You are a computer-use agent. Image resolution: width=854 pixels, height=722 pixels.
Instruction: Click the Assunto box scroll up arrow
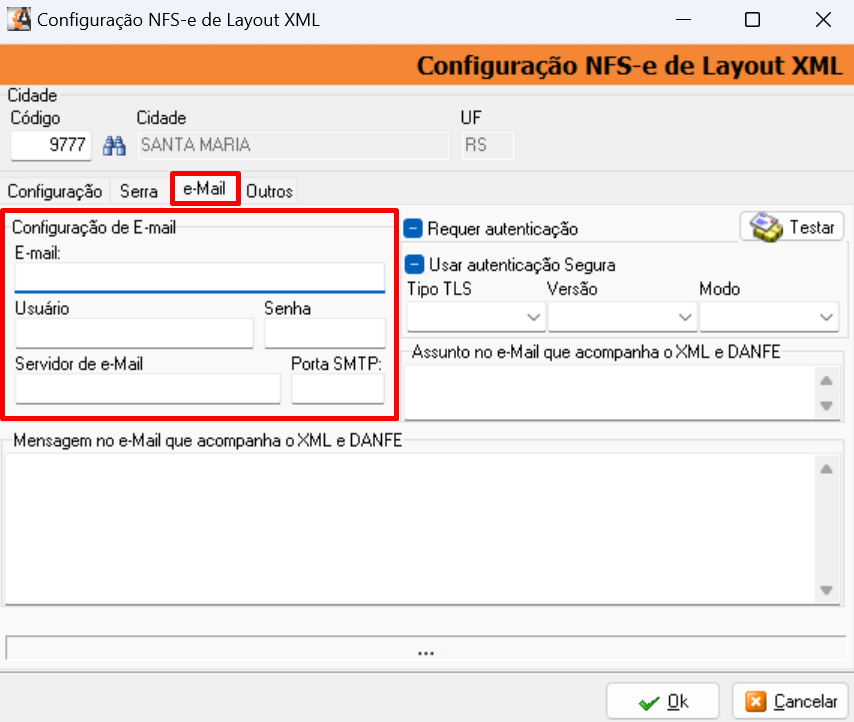[x=826, y=381]
